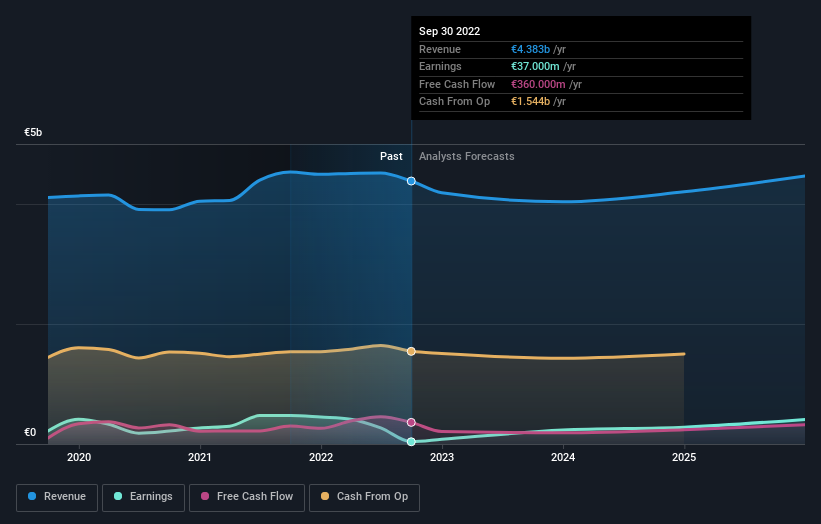Click the Cash From Op label in tooltip
The width and height of the screenshot is (821, 524).
[454, 102]
